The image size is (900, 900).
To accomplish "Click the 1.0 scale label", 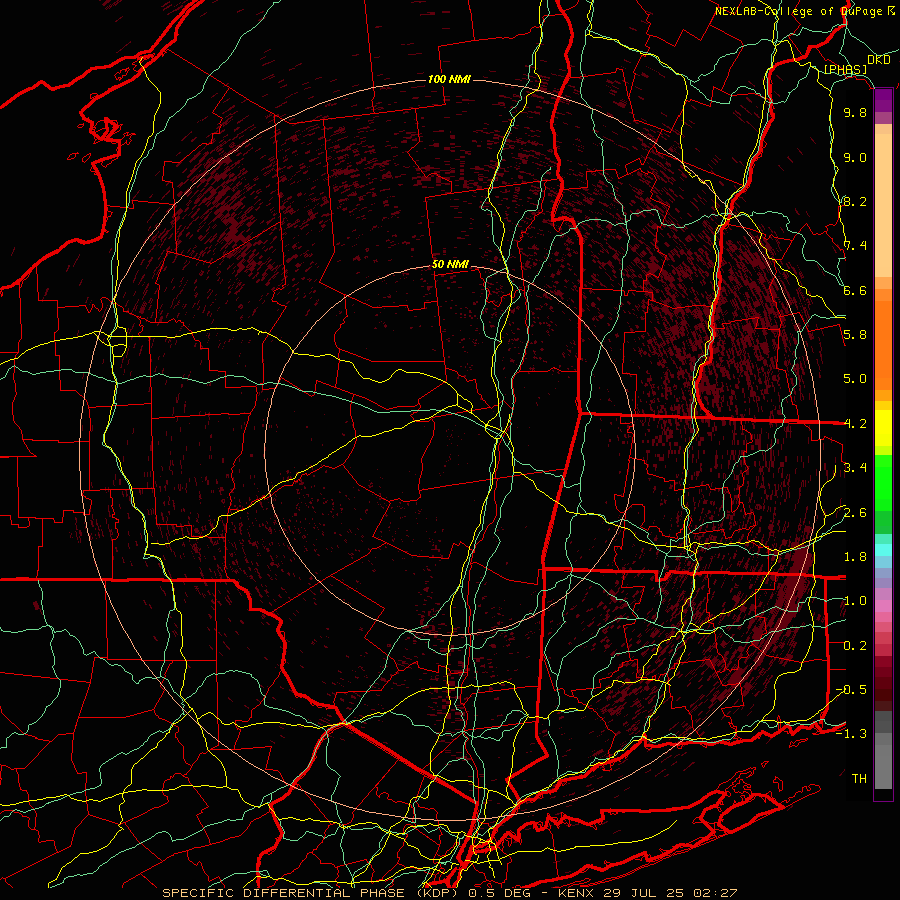I will click(x=855, y=601).
